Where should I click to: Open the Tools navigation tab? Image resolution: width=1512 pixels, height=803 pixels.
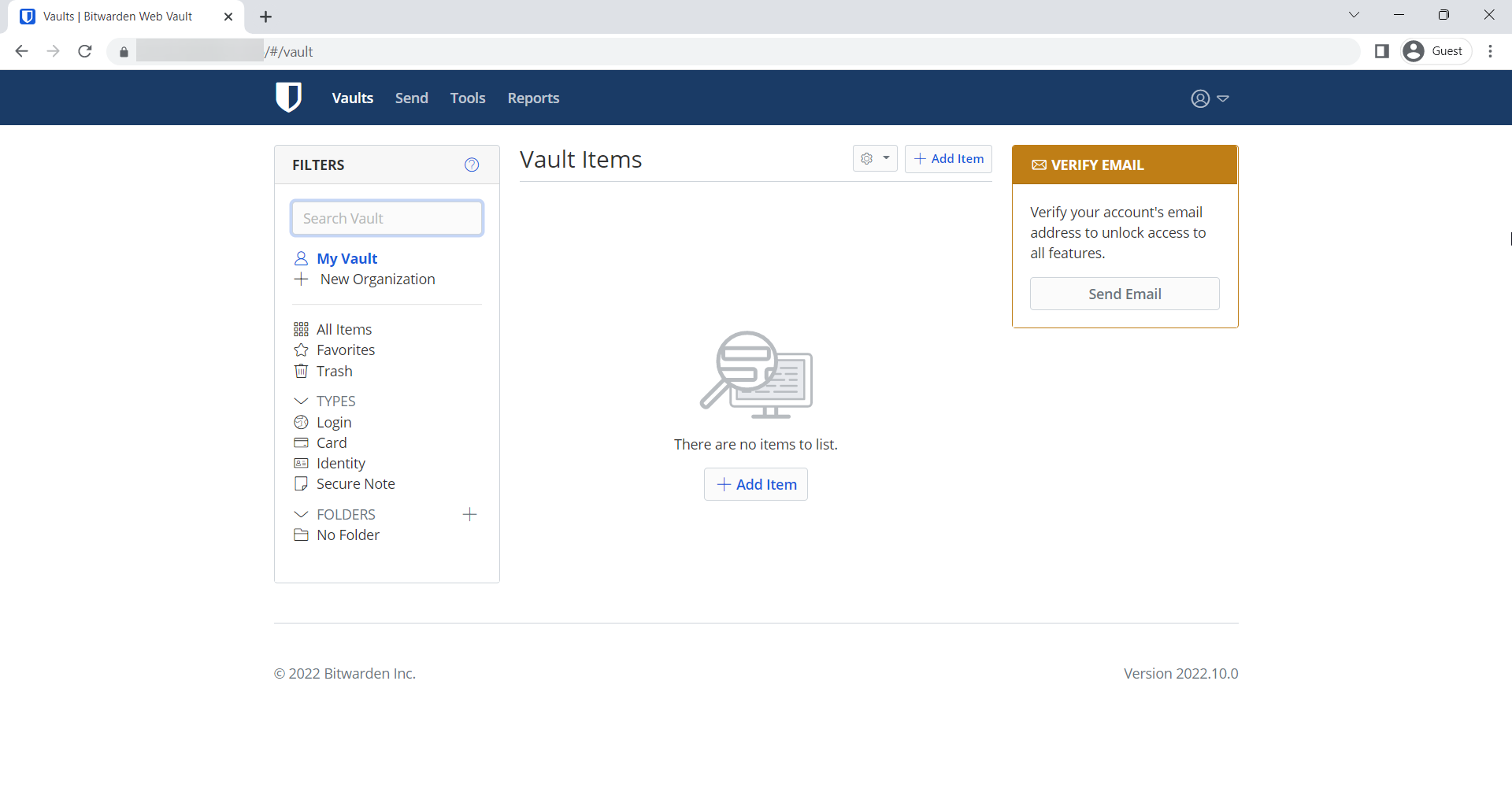click(x=468, y=98)
